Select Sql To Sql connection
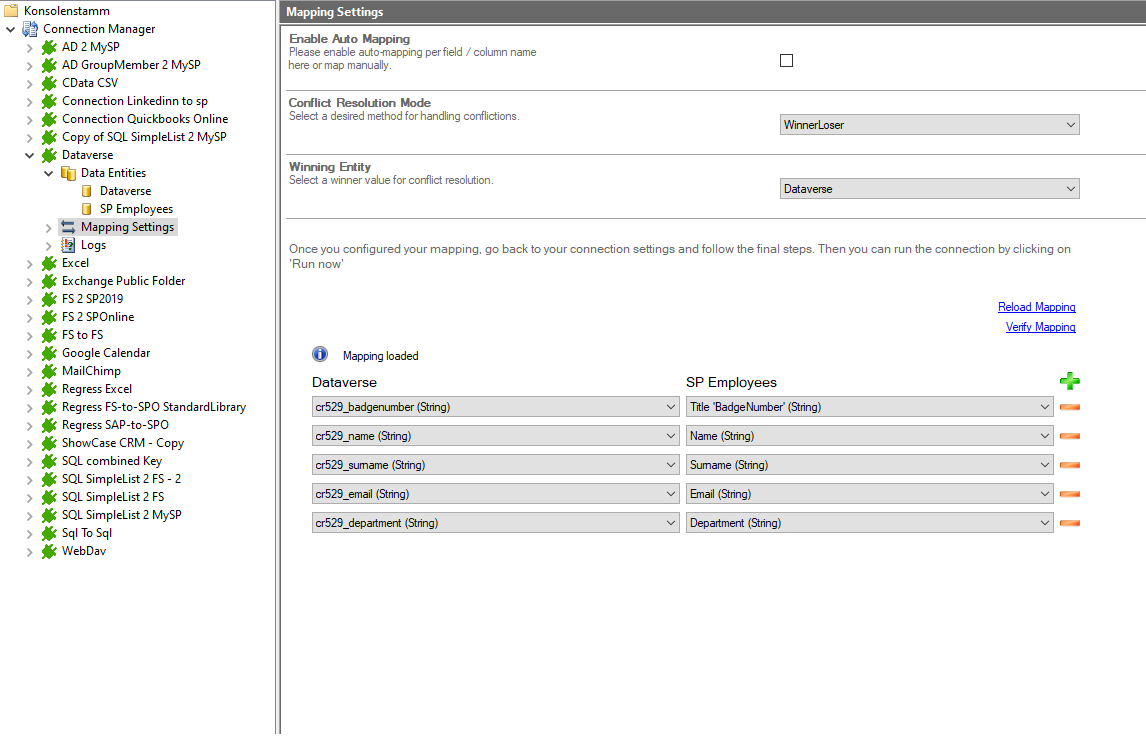The height and width of the screenshot is (747, 1146). (x=87, y=533)
